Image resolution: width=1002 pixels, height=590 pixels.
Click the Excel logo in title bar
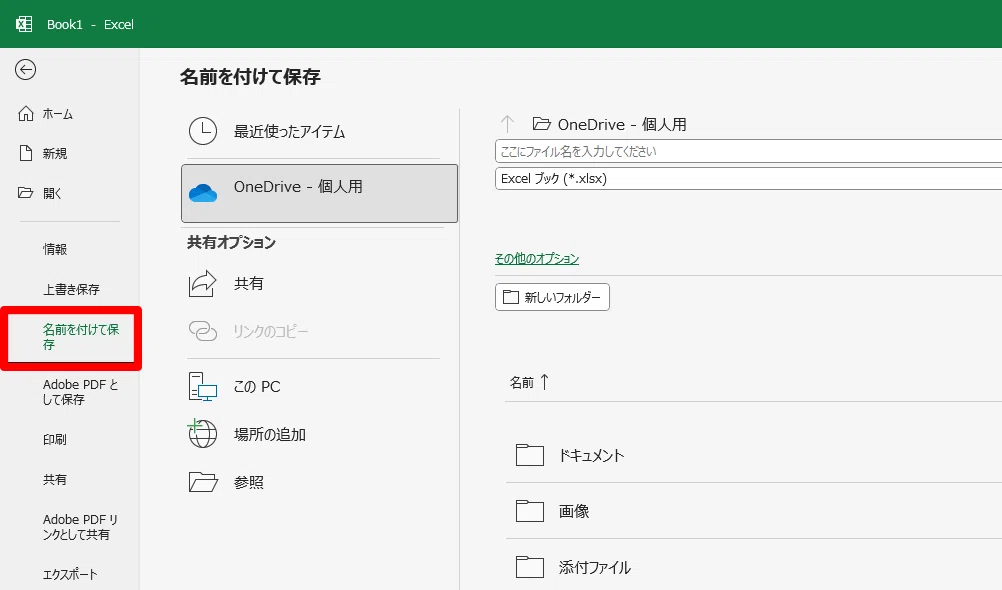pos(24,24)
